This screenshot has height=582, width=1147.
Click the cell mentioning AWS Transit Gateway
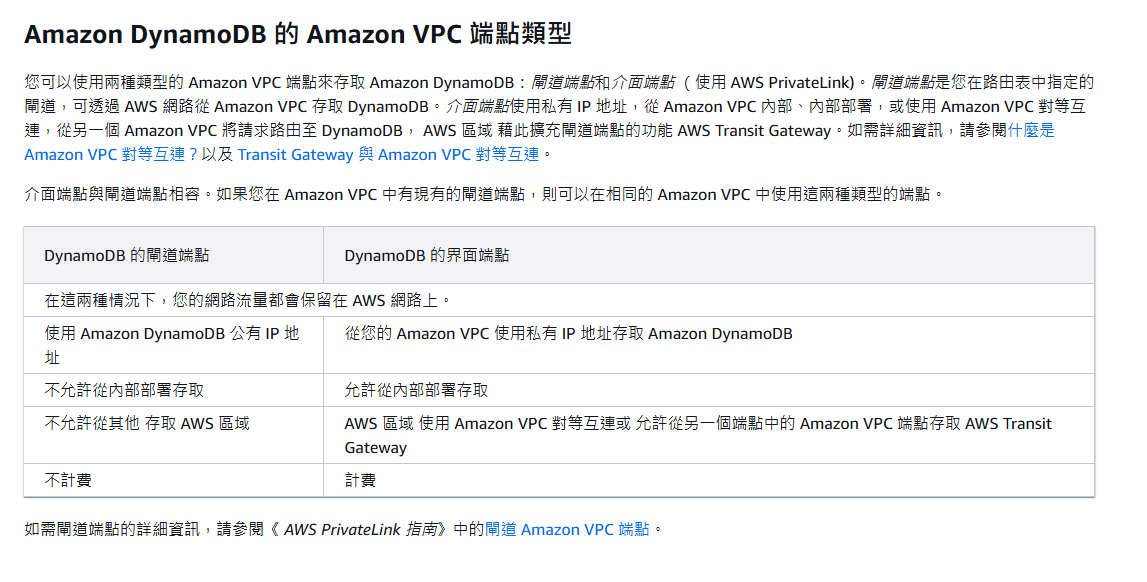click(x=709, y=435)
